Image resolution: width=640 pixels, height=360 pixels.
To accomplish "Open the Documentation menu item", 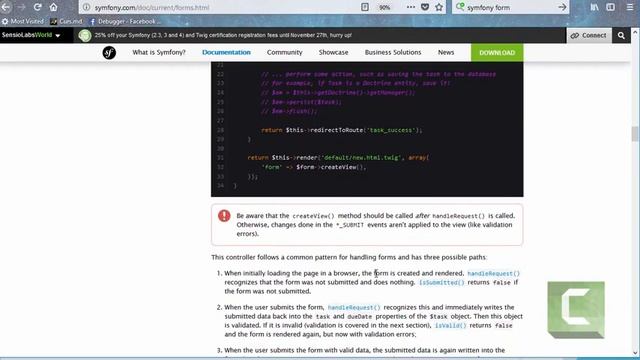I will (x=226, y=52).
